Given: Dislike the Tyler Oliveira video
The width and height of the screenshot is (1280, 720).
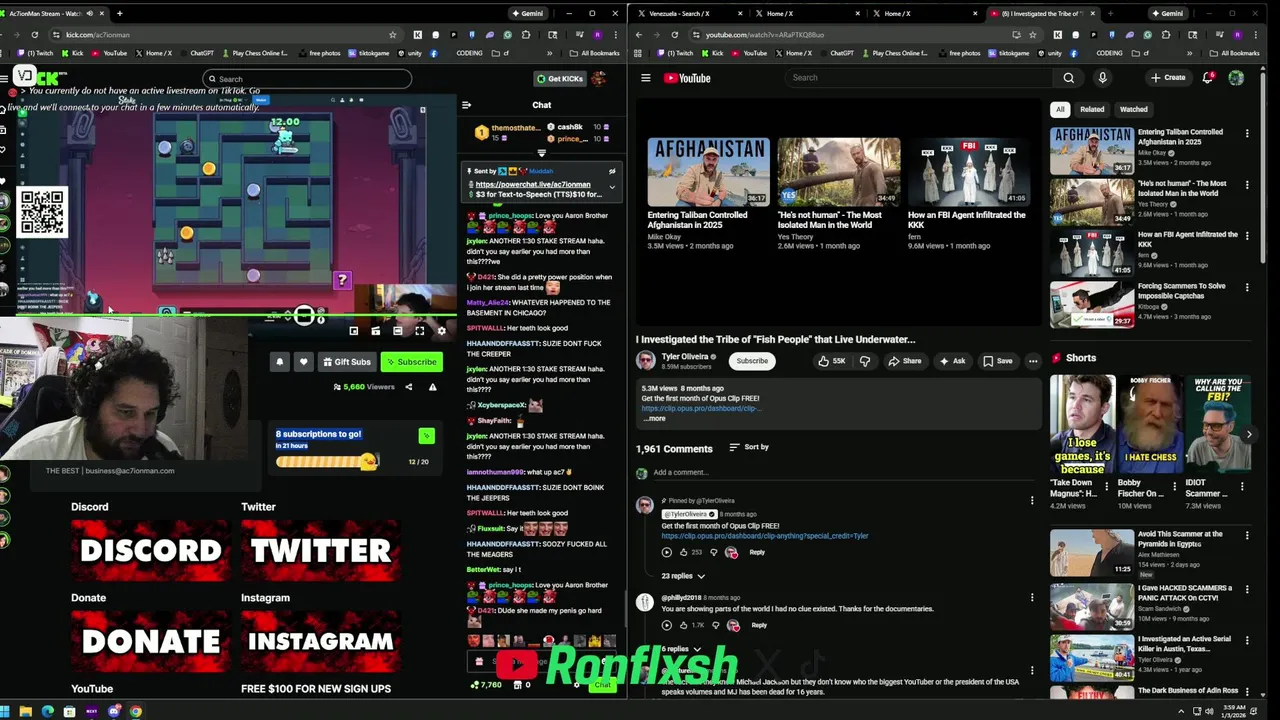Looking at the screenshot, I should [x=865, y=361].
